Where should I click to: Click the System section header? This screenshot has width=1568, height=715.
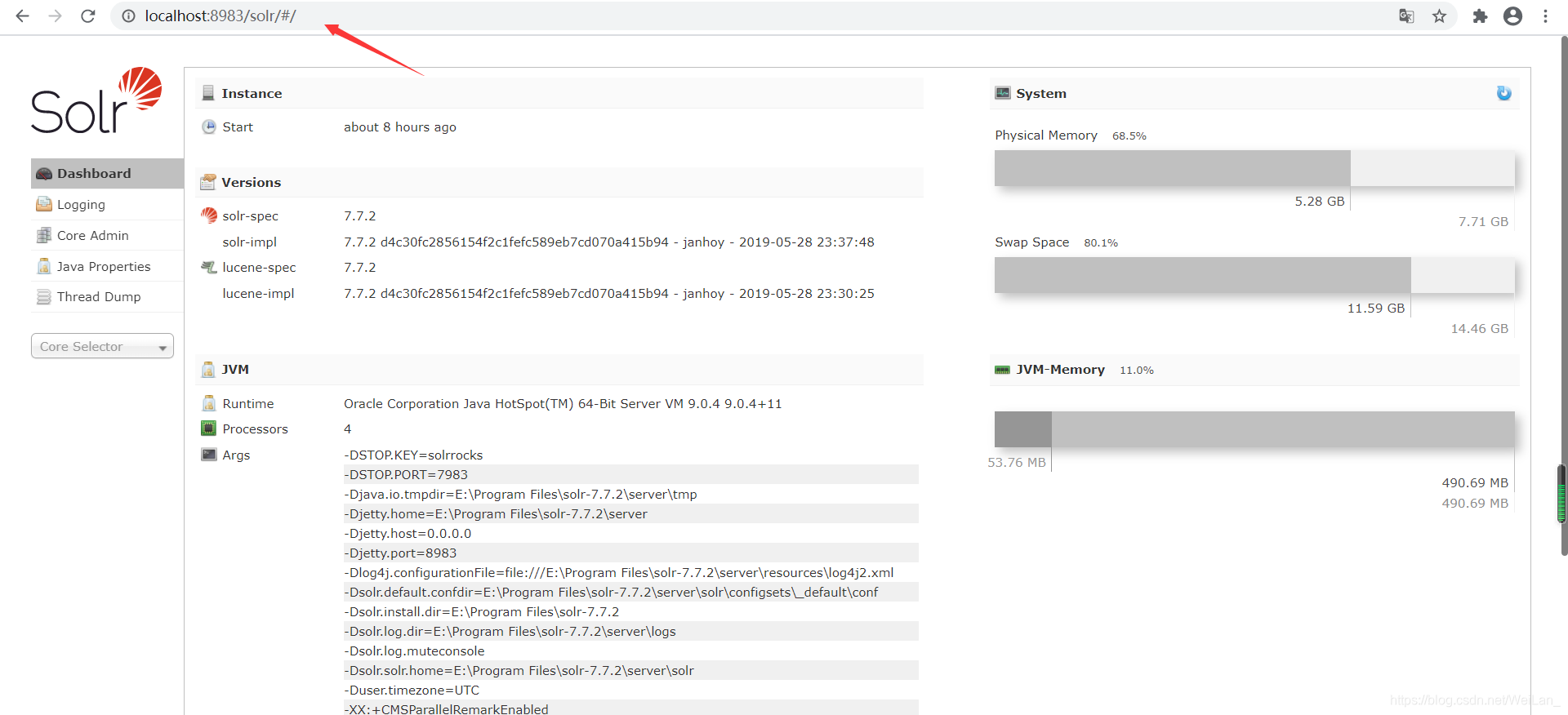(1254, 93)
